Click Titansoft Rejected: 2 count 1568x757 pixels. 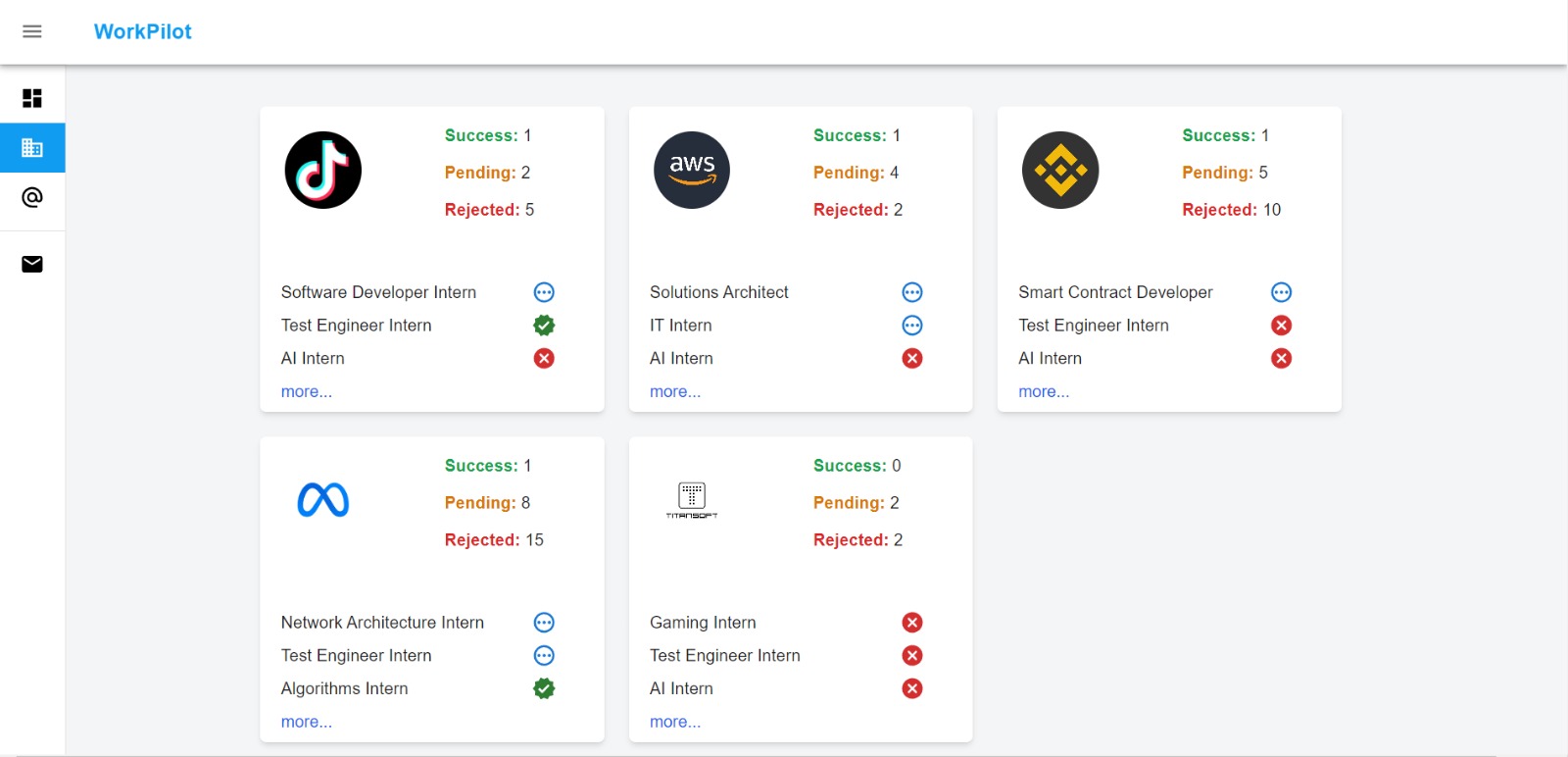tap(857, 540)
